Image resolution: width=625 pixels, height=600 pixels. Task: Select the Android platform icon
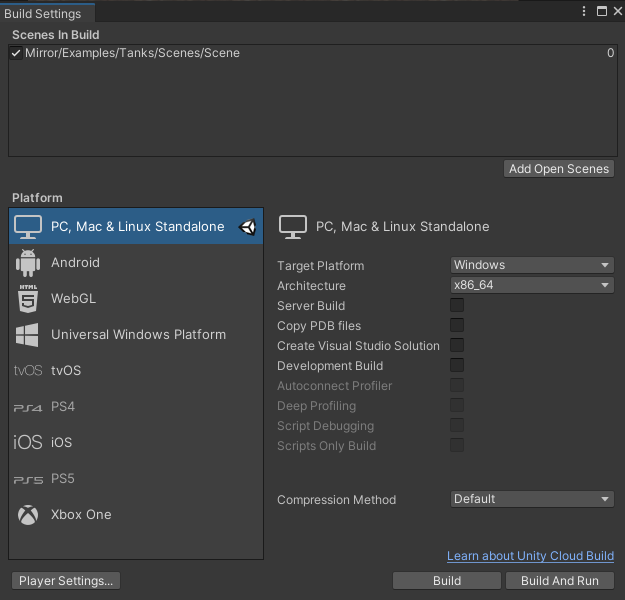coord(28,263)
